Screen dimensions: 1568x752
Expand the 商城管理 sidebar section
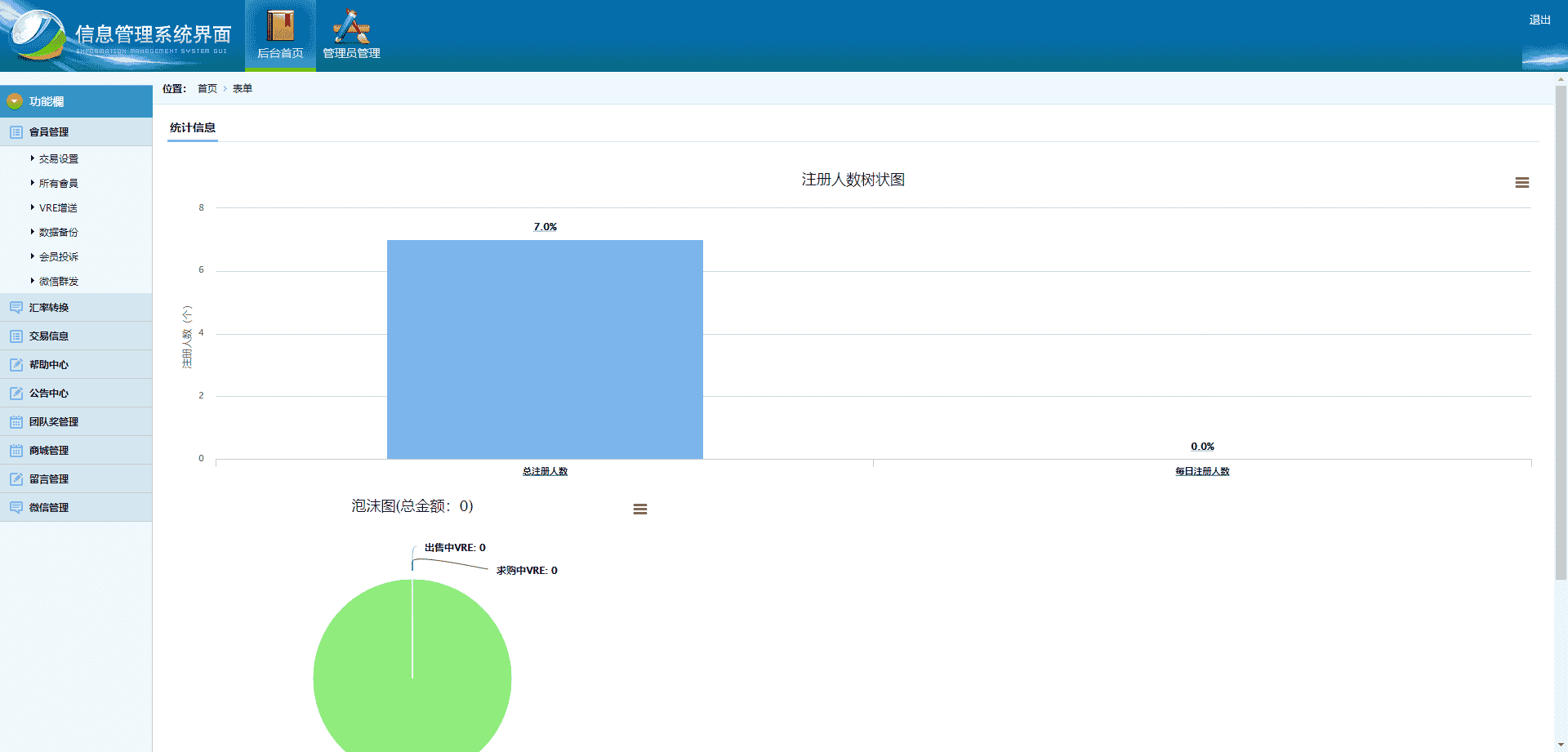click(49, 451)
